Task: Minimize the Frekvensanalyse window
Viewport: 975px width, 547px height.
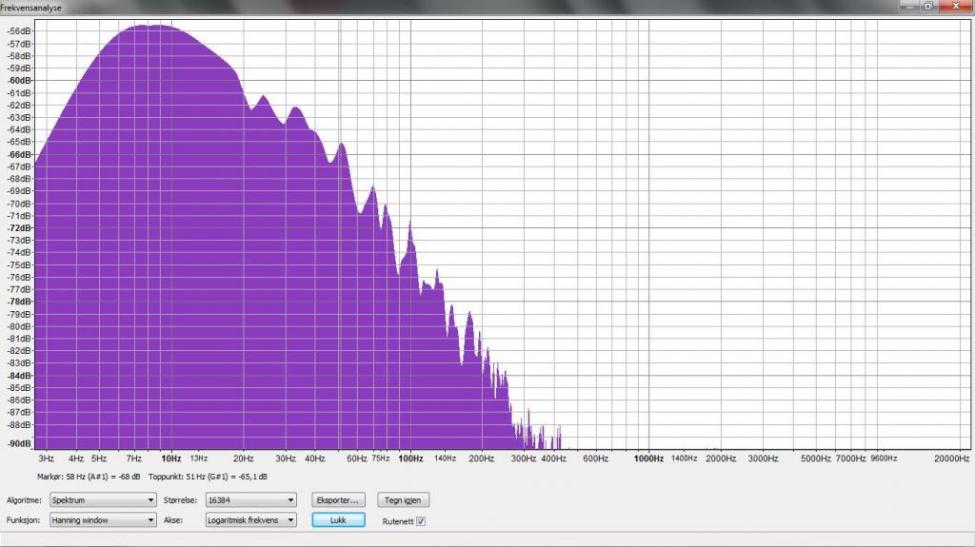Action: (x=908, y=7)
